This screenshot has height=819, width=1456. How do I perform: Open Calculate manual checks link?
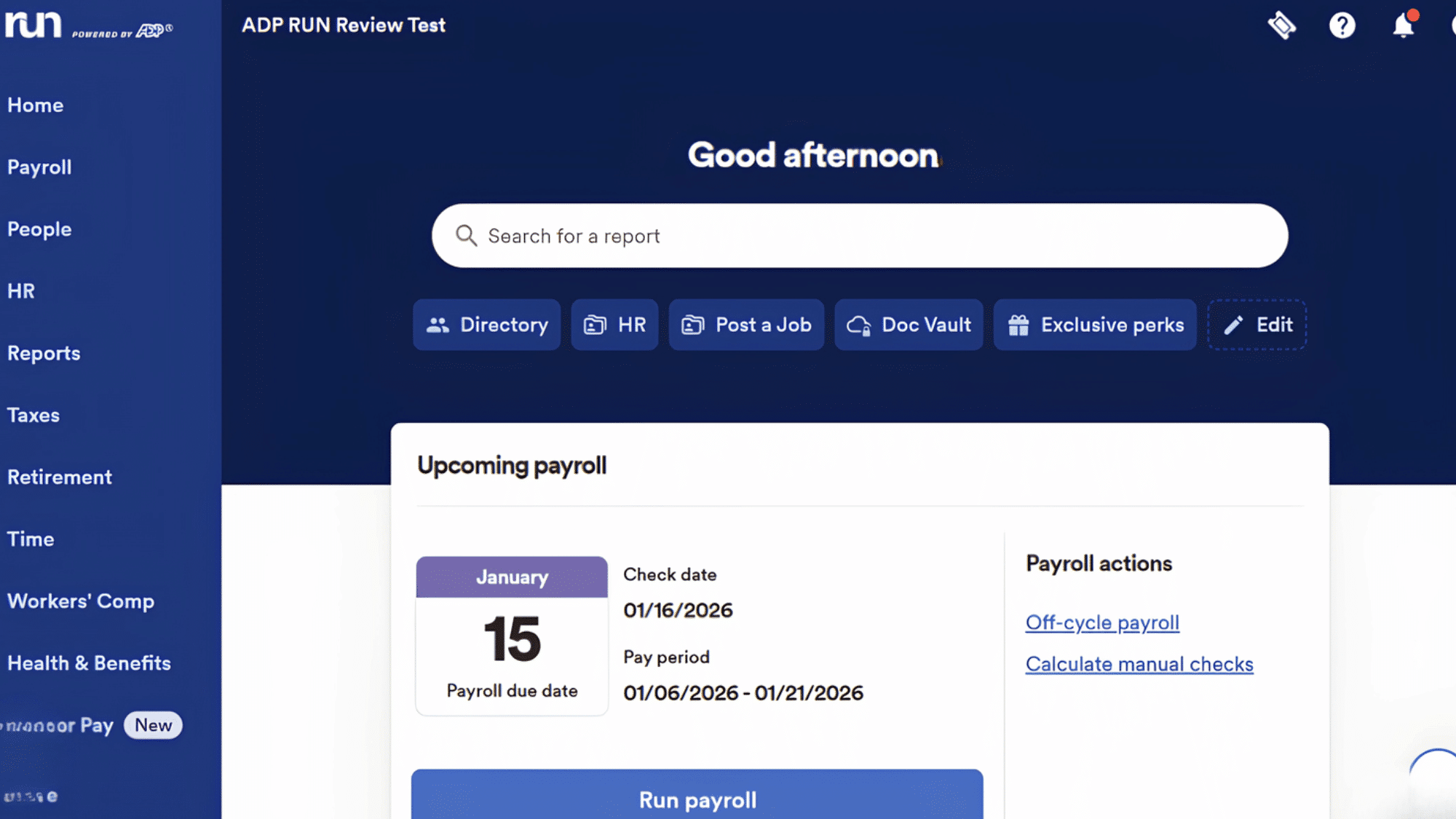click(x=1139, y=664)
